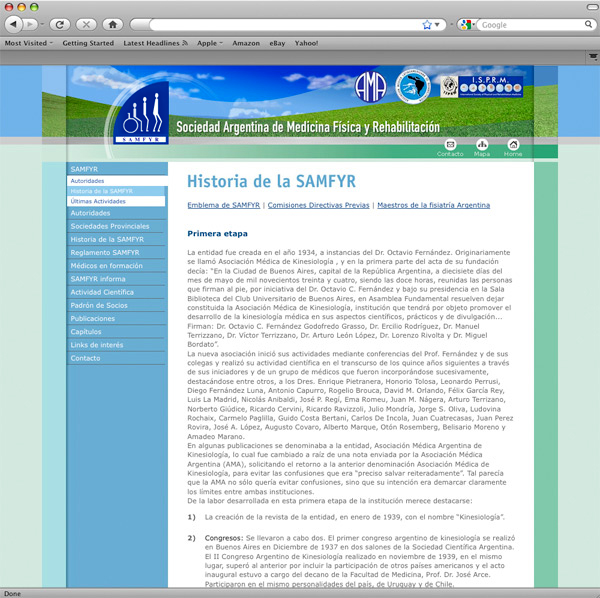Select Sociedades Provinciales in the sidebar menu

pyautogui.click(x=110, y=226)
